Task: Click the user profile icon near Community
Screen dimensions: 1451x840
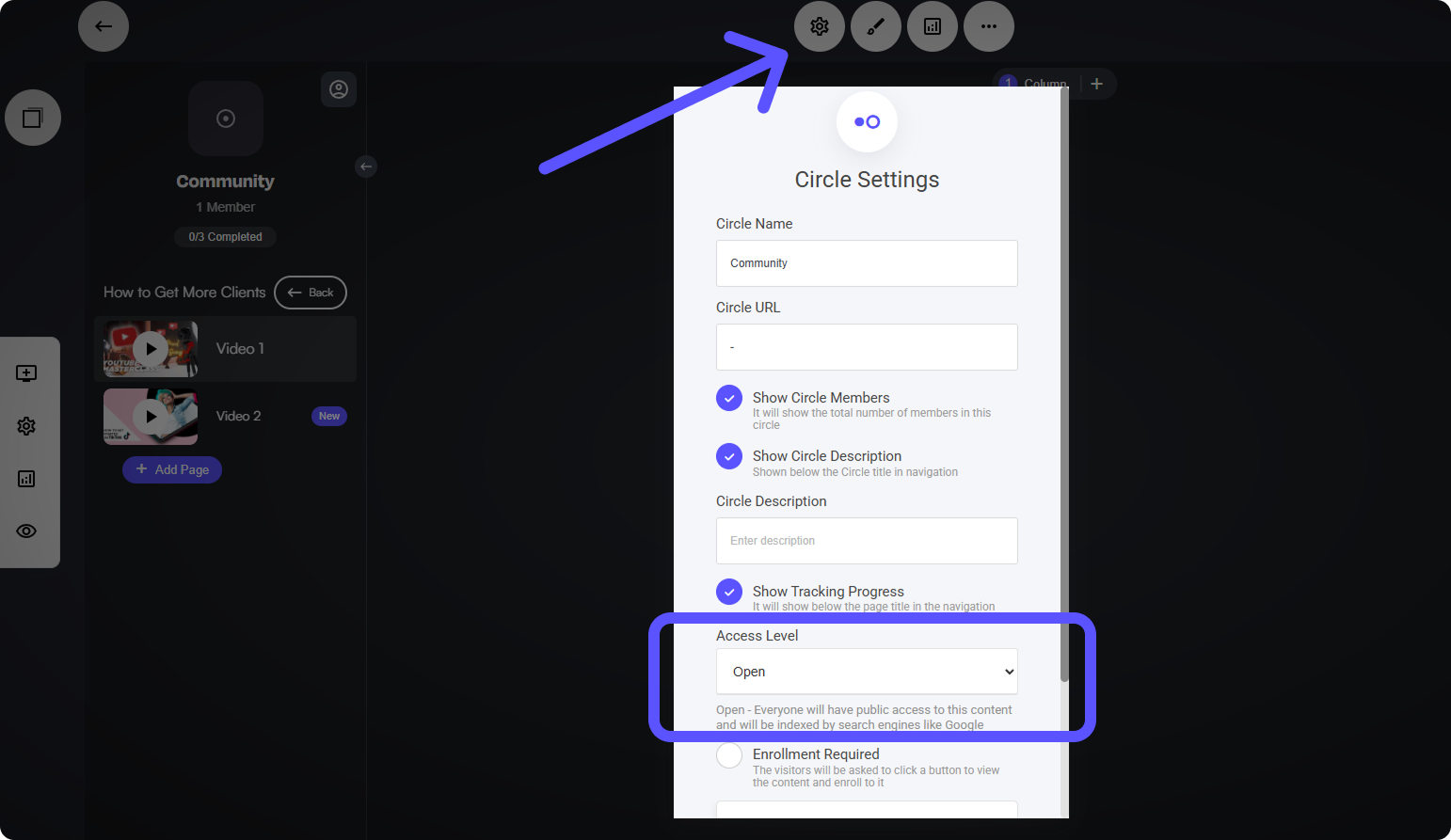Action: point(339,89)
